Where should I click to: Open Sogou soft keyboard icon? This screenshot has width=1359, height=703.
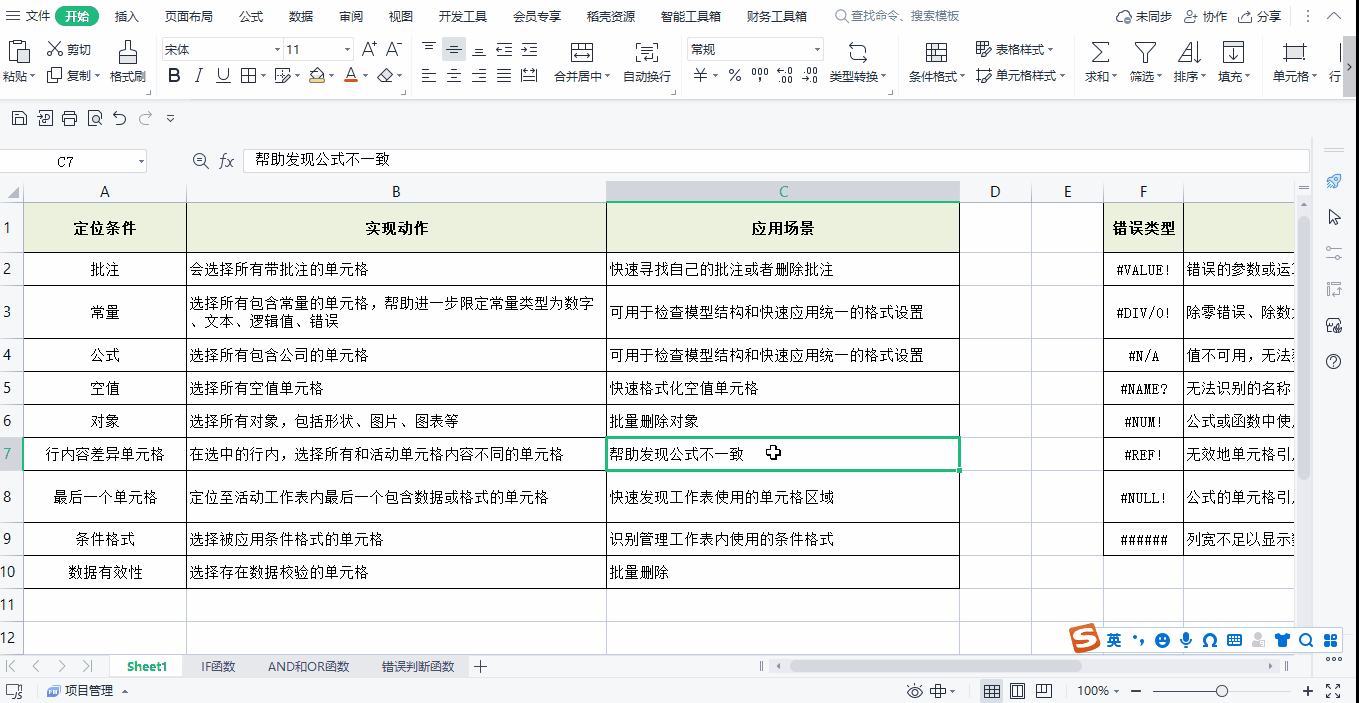(1234, 640)
